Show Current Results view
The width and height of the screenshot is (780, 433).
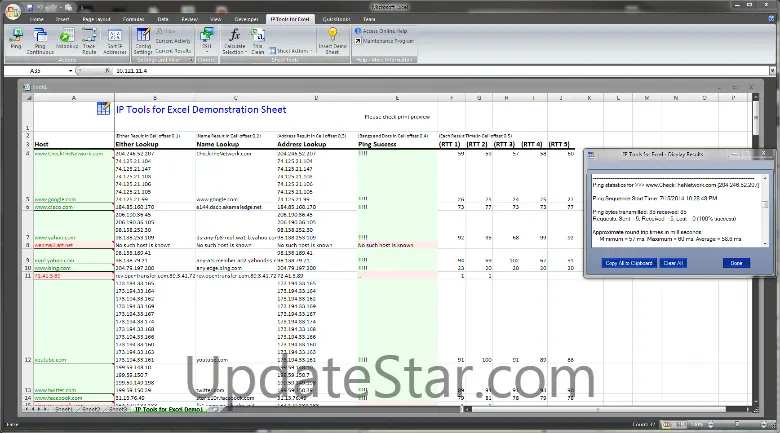173,51
